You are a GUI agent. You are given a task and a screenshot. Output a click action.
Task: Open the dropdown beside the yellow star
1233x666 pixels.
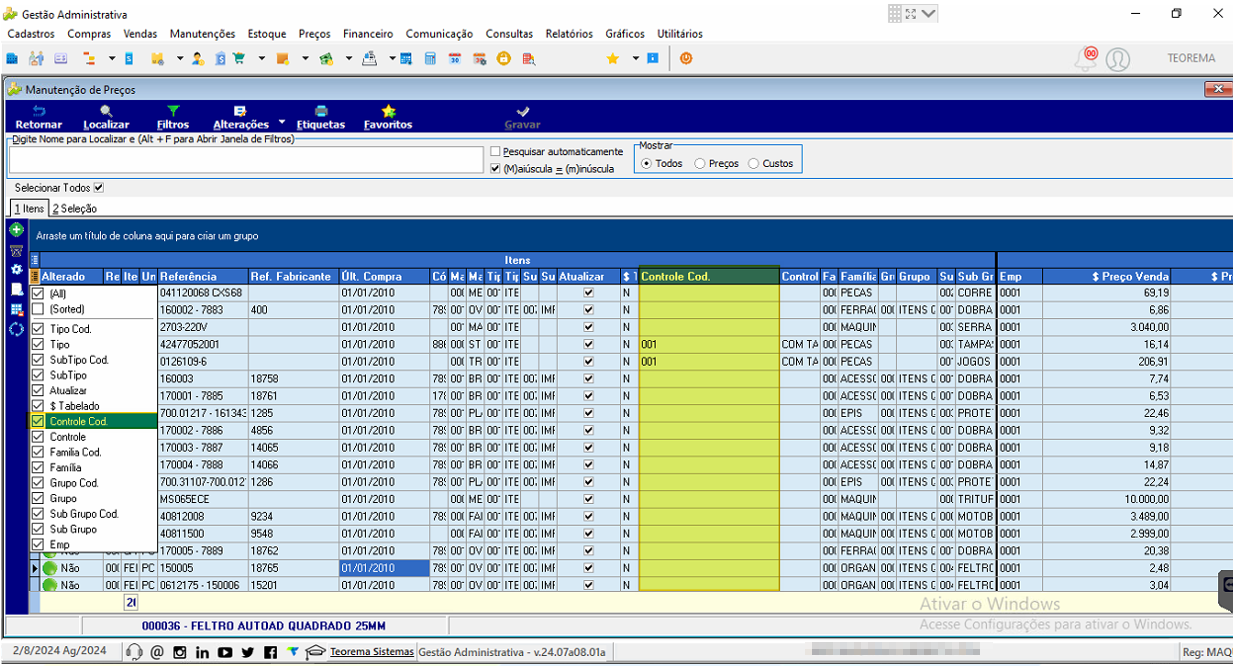pos(635,58)
